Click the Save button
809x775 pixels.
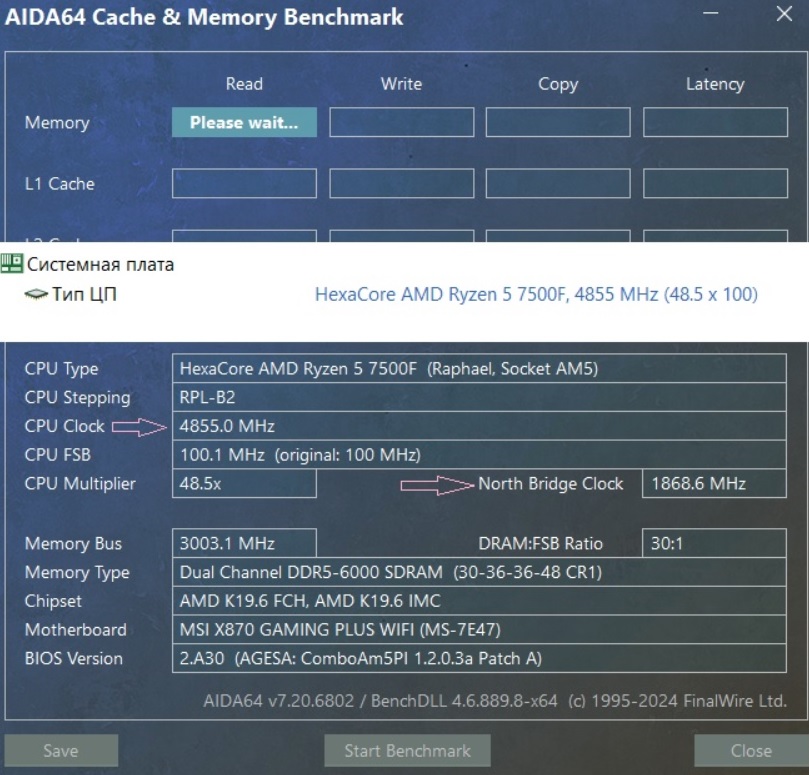61,750
